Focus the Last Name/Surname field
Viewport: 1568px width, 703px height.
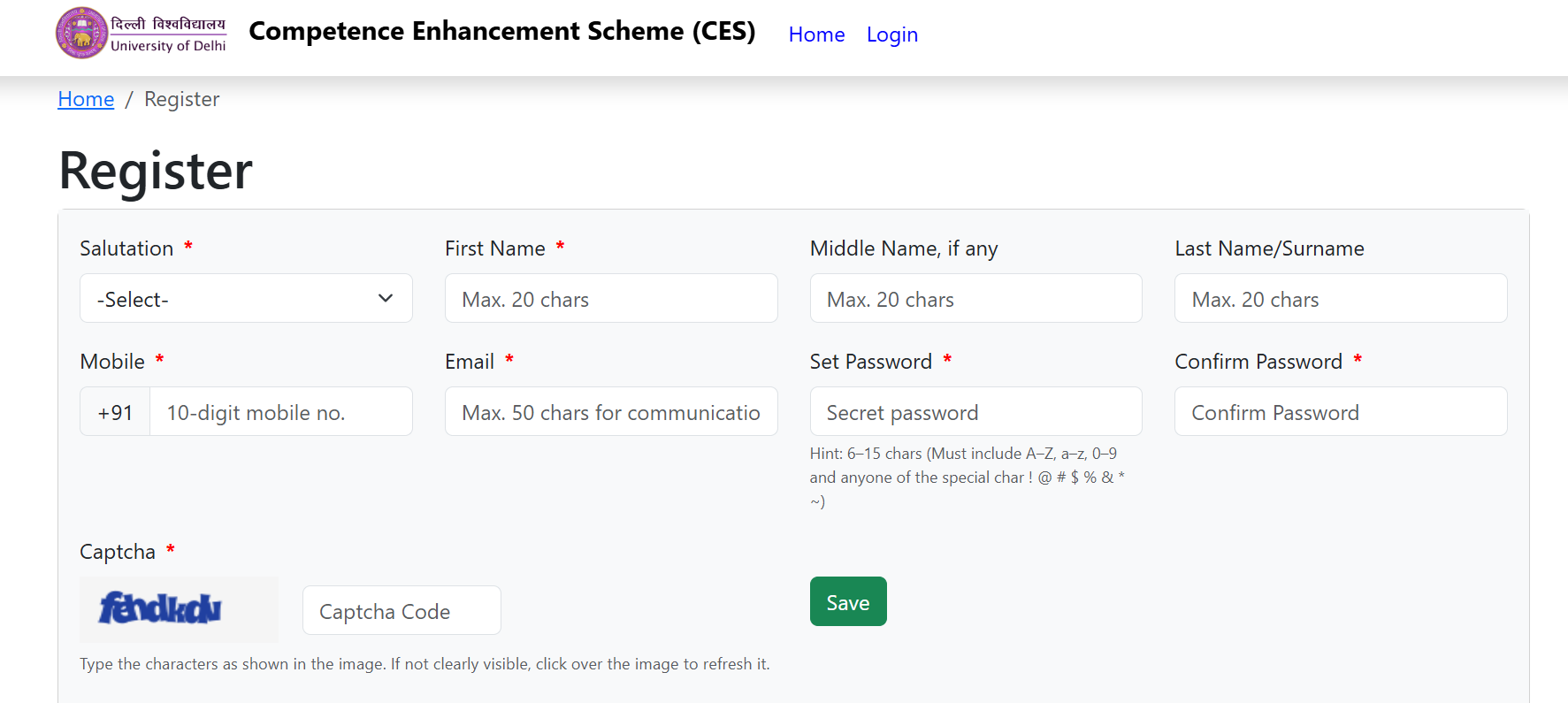(1341, 298)
